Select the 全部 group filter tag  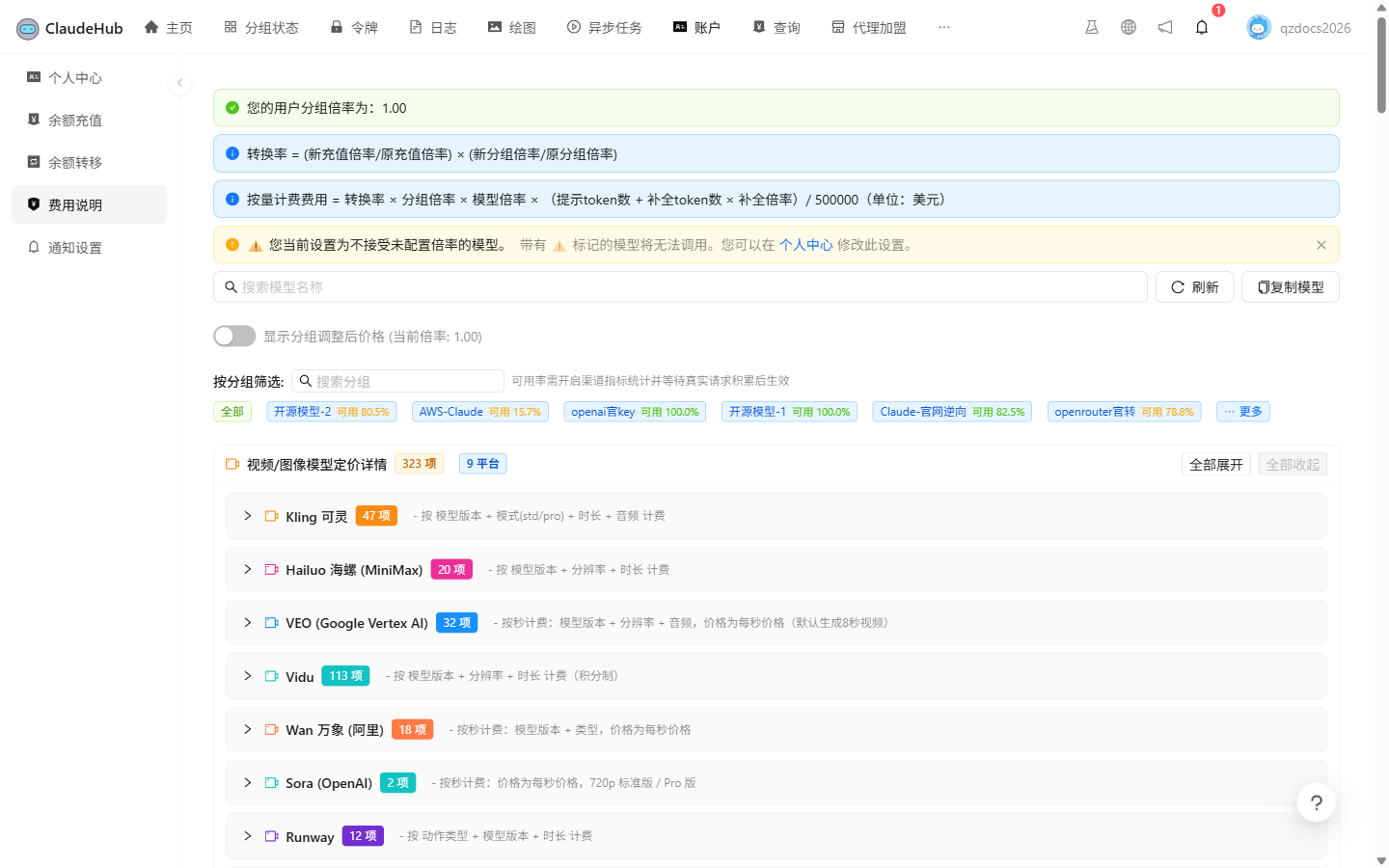click(232, 412)
